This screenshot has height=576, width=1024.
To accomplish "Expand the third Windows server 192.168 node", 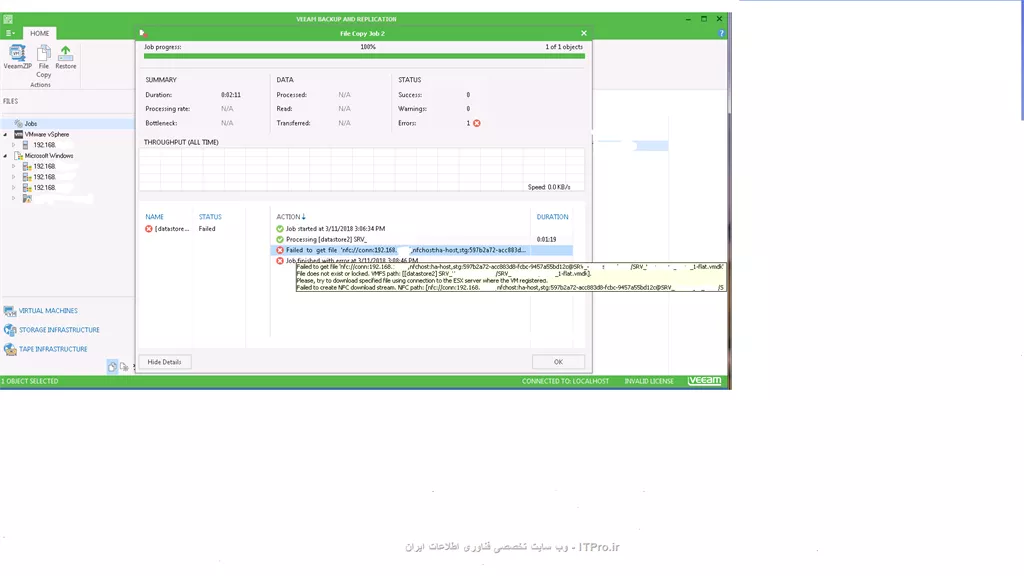I will pyautogui.click(x=13, y=187).
